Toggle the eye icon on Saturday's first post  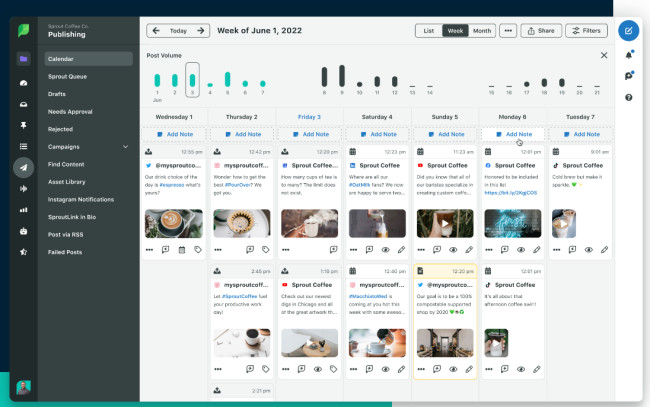pos(387,249)
